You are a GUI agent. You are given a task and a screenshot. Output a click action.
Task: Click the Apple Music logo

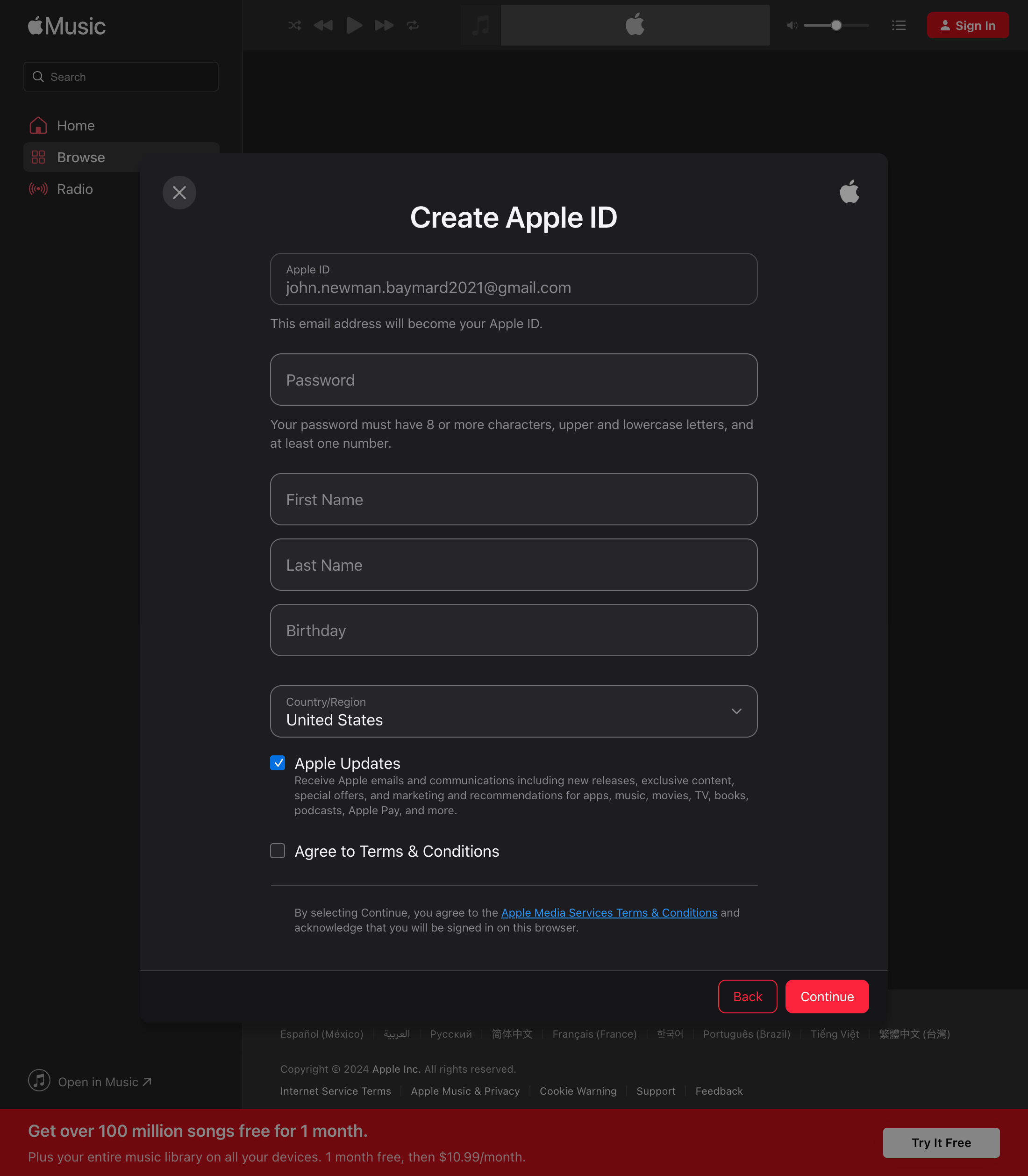[66, 25]
